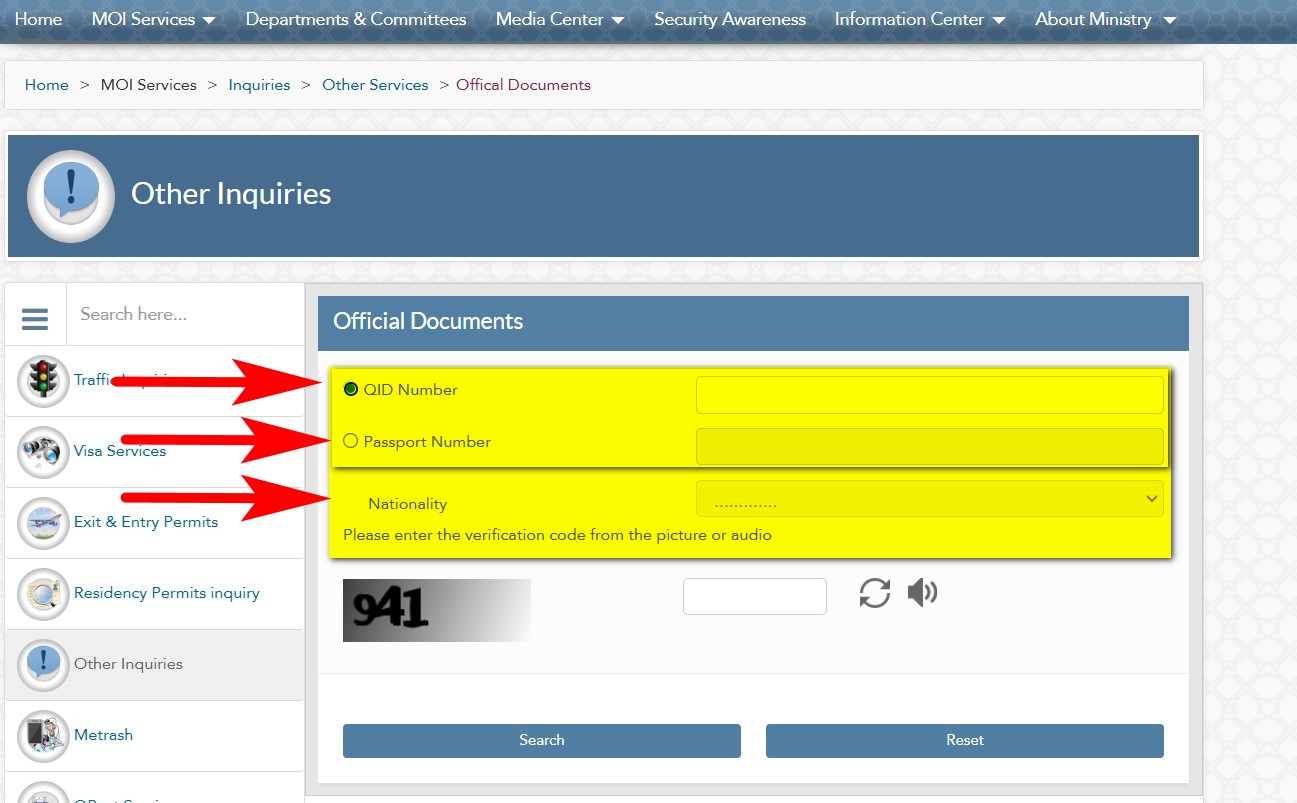Expand the MOI Services menu
Screen dimensions: 1297x803
click(x=153, y=19)
